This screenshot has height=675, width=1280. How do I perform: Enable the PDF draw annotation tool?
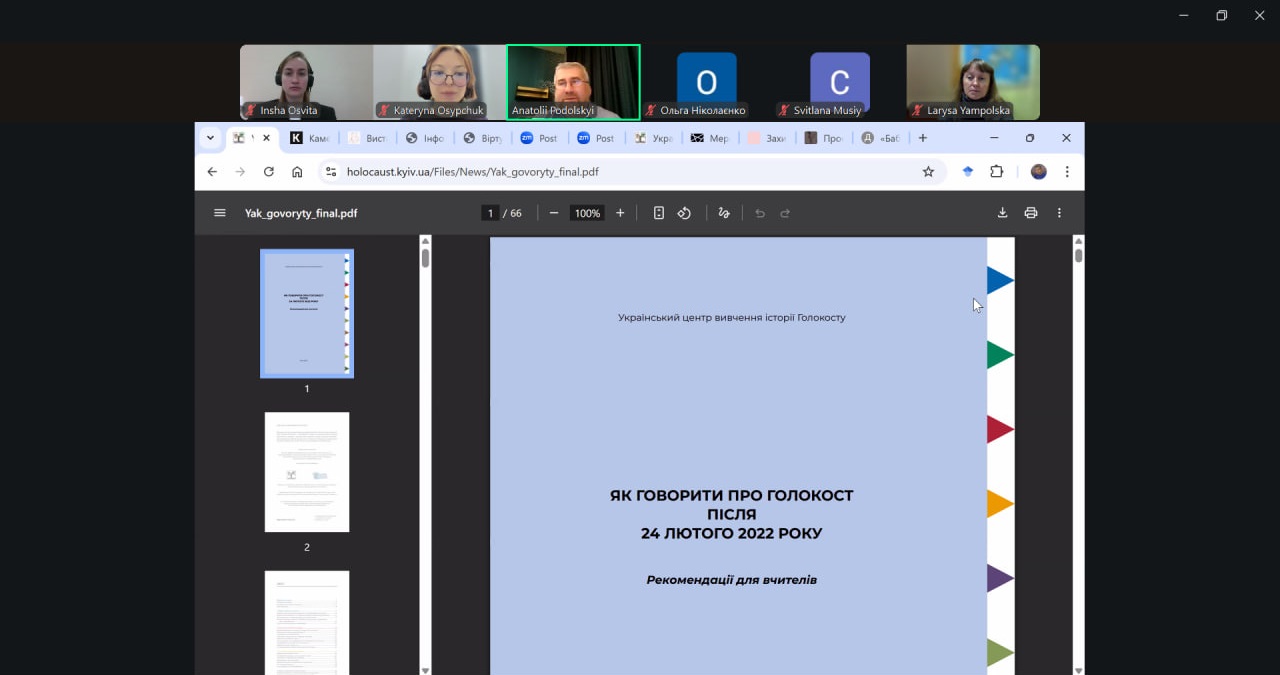pos(724,213)
